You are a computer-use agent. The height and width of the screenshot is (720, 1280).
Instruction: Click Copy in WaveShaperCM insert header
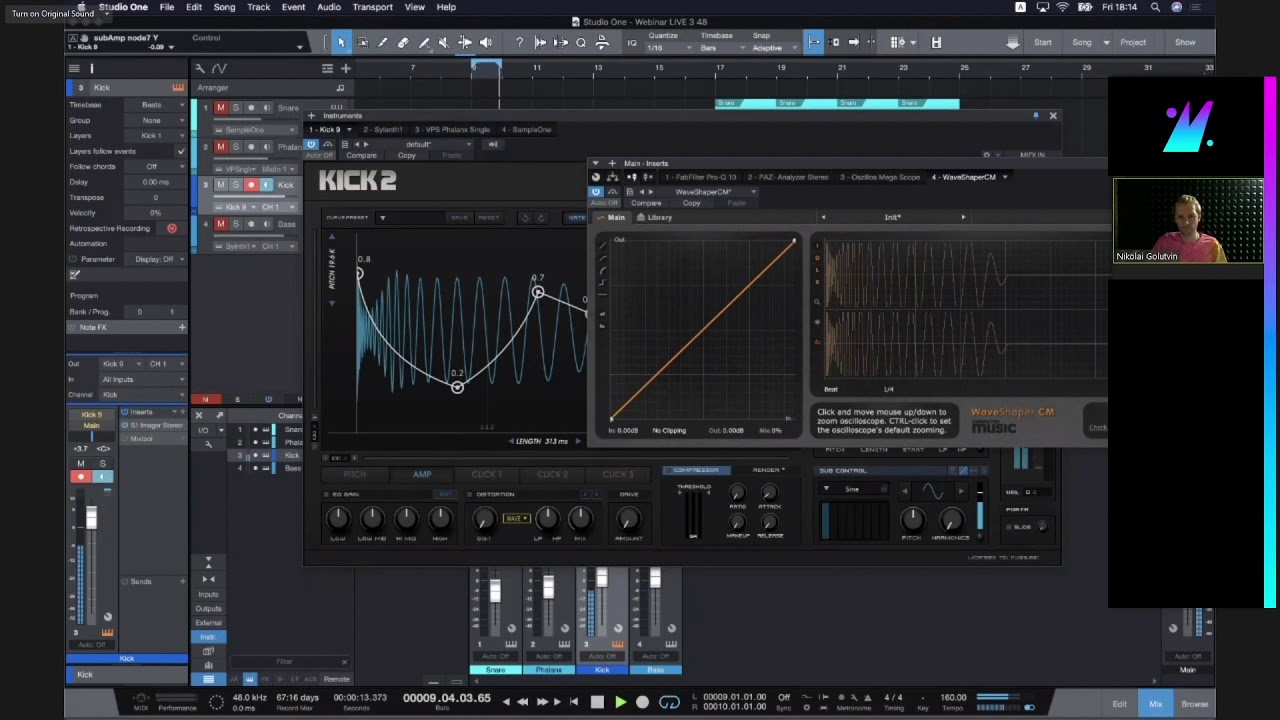click(x=691, y=203)
